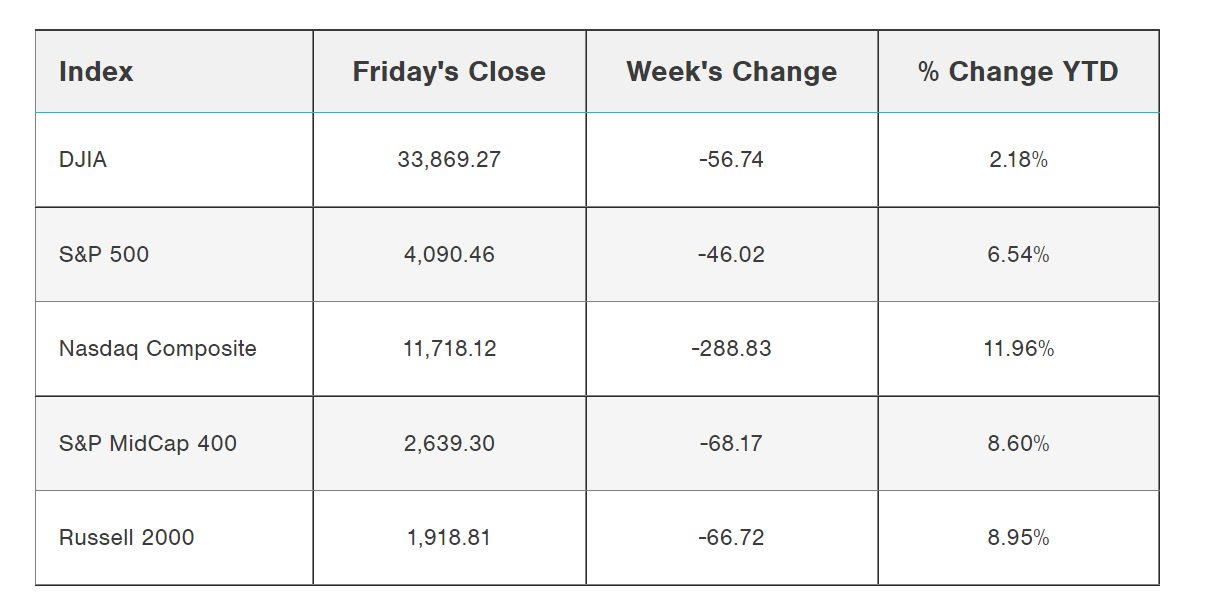Click the Nasdaq Composite row label

pyautogui.click(x=158, y=348)
